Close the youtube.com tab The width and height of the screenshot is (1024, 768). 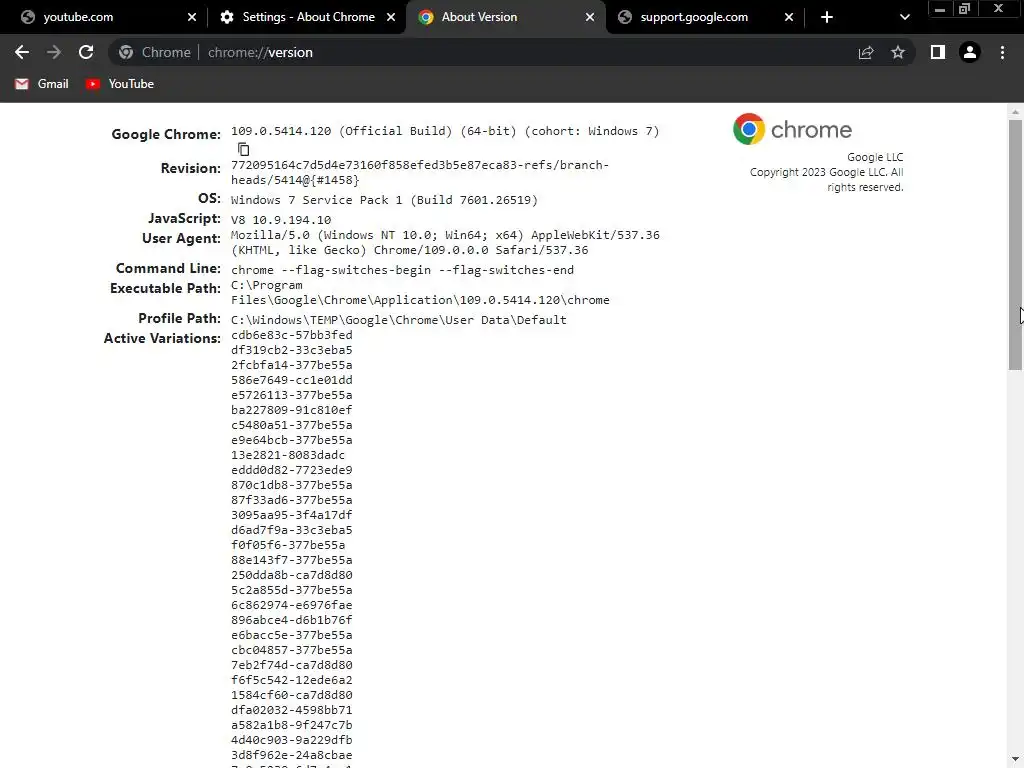191,17
